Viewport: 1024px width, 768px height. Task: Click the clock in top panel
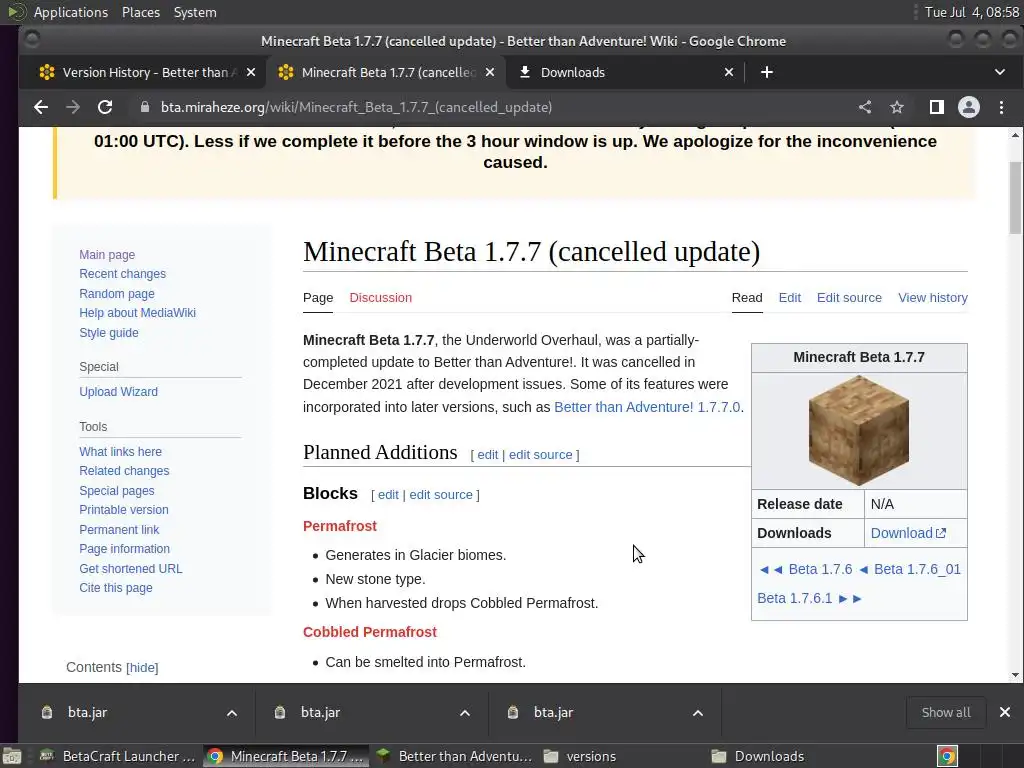(x=972, y=12)
